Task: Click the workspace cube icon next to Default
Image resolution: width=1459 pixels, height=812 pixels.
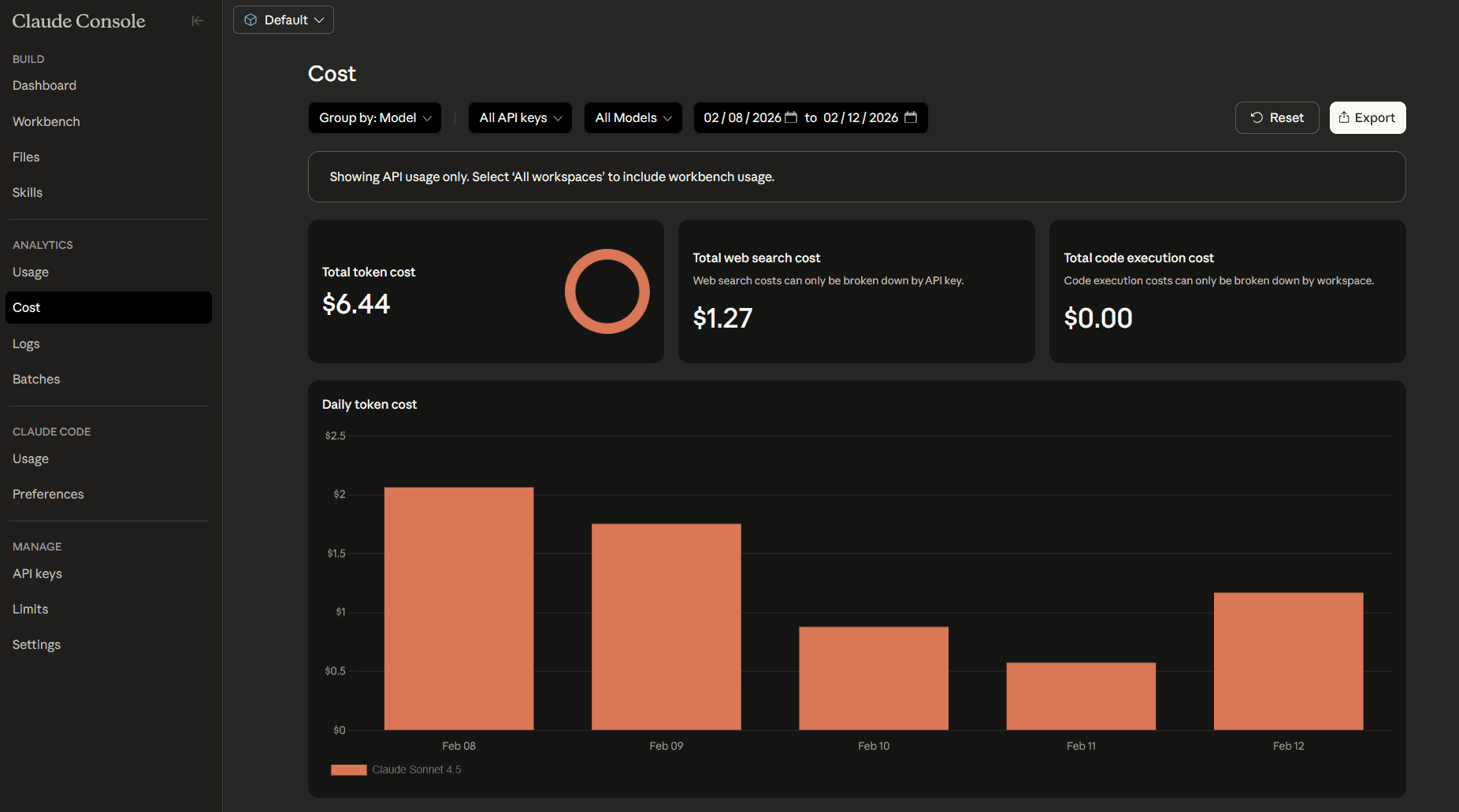Action: [x=251, y=20]
